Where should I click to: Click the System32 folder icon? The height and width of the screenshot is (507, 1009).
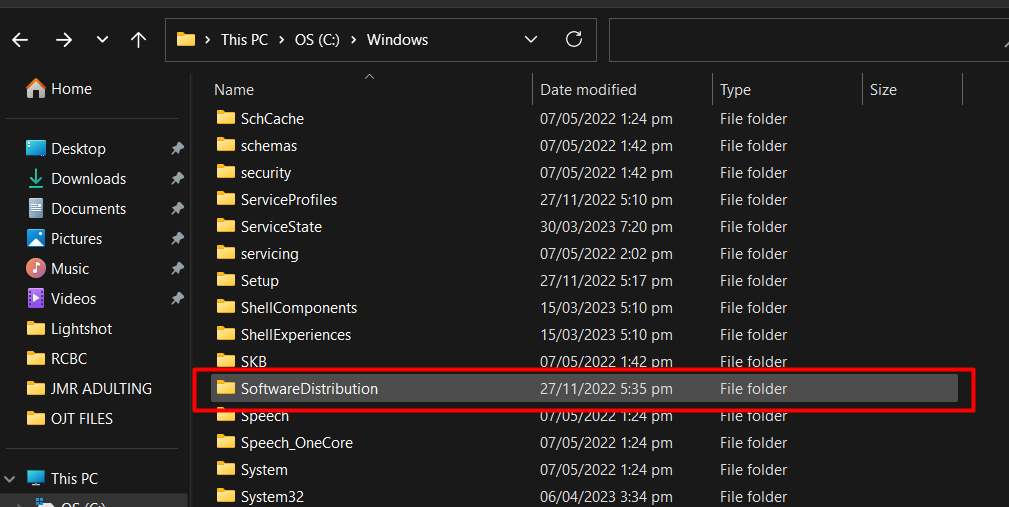click(226, 495)
